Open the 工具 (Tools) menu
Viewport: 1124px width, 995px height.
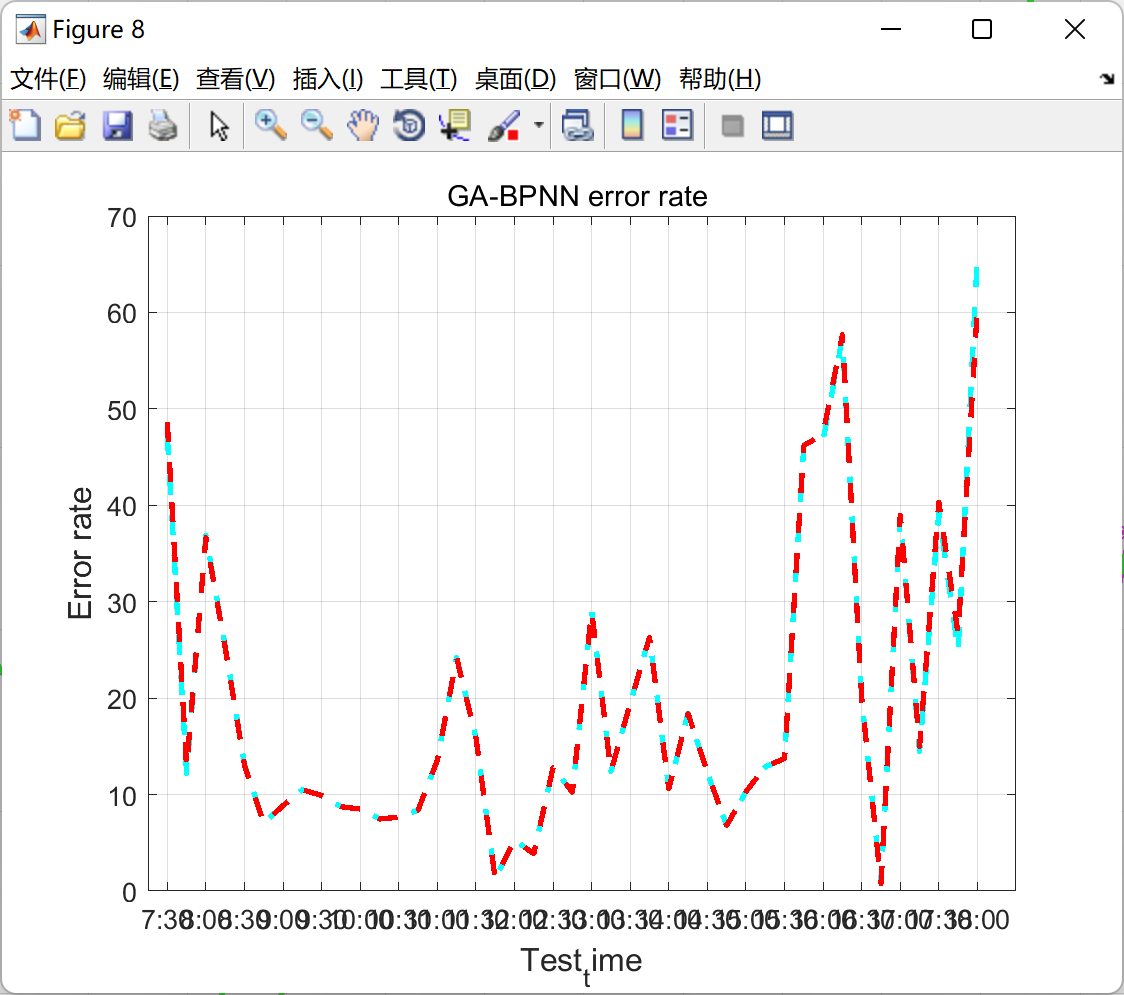[420, 79]
